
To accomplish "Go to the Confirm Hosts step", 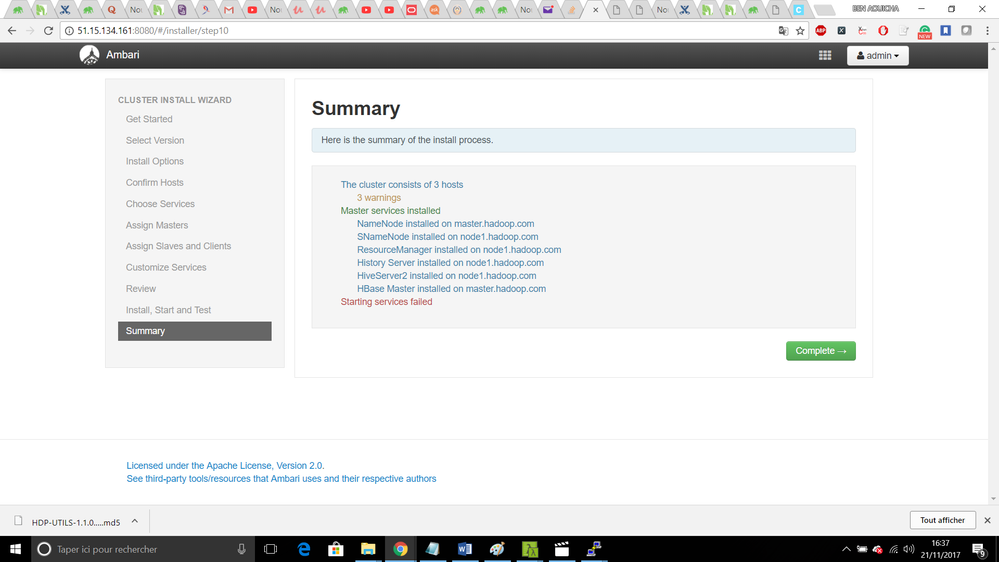I will (155, 182).
